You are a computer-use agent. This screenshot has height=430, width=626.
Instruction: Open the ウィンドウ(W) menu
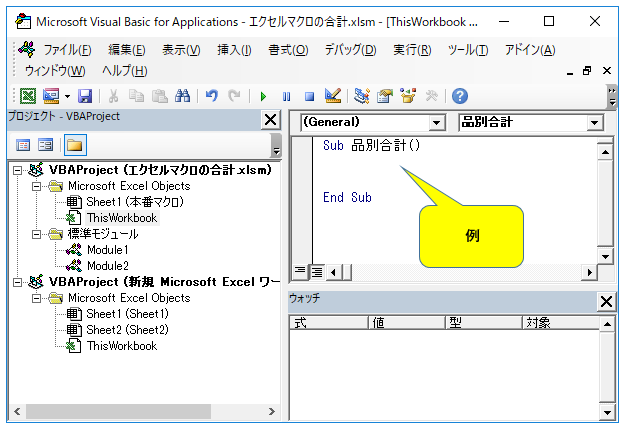(55, 71)
